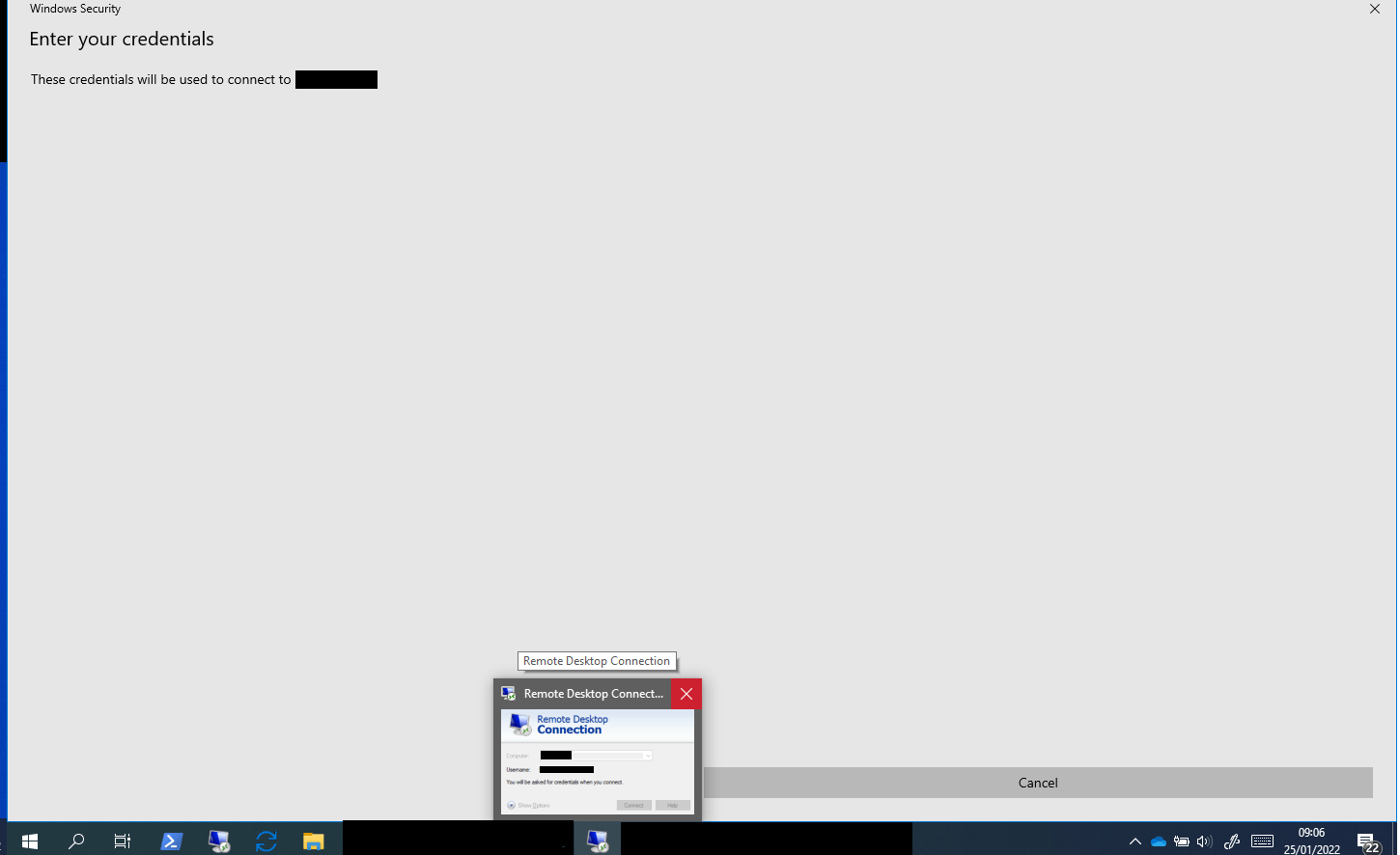Open Action Center with 22 notifications

(1367, 841)
